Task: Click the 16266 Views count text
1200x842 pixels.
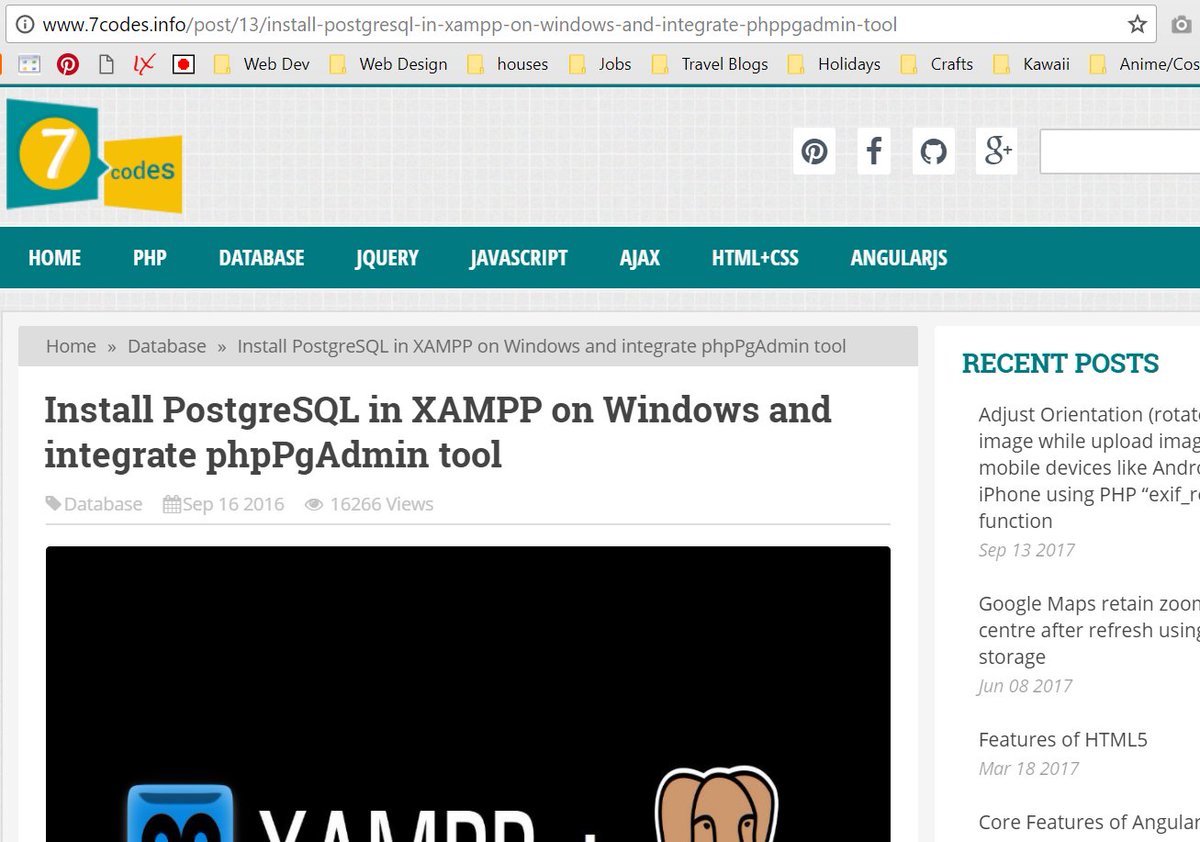Action: click(x=382, y=504)
